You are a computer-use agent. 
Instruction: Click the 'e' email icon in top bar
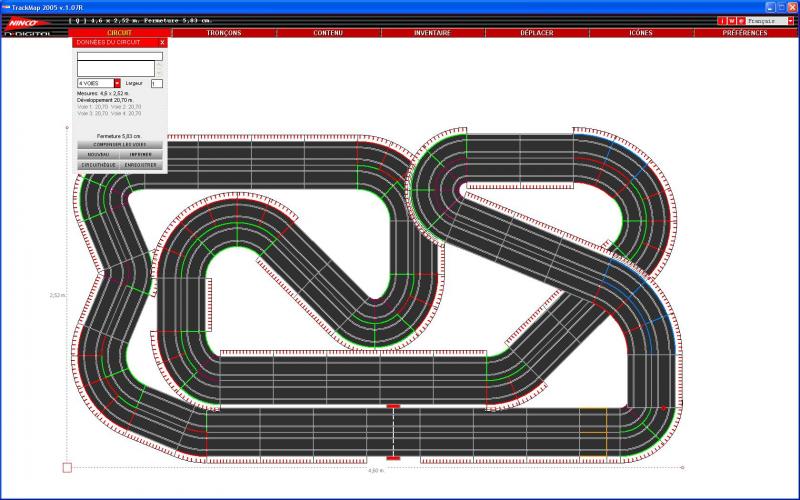[x=740, y=20]
